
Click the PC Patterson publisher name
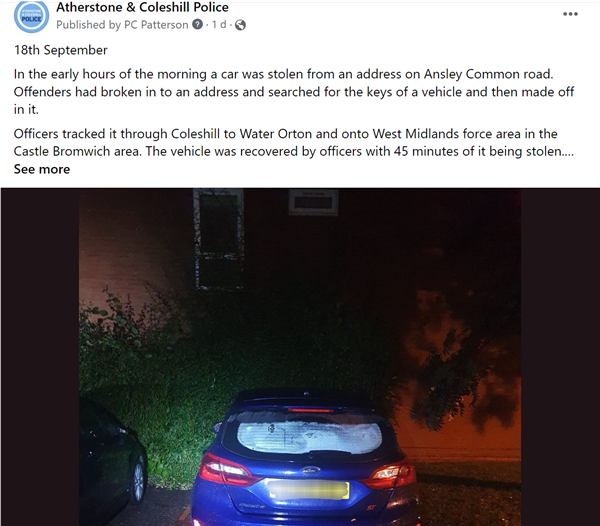pos(156,25)
